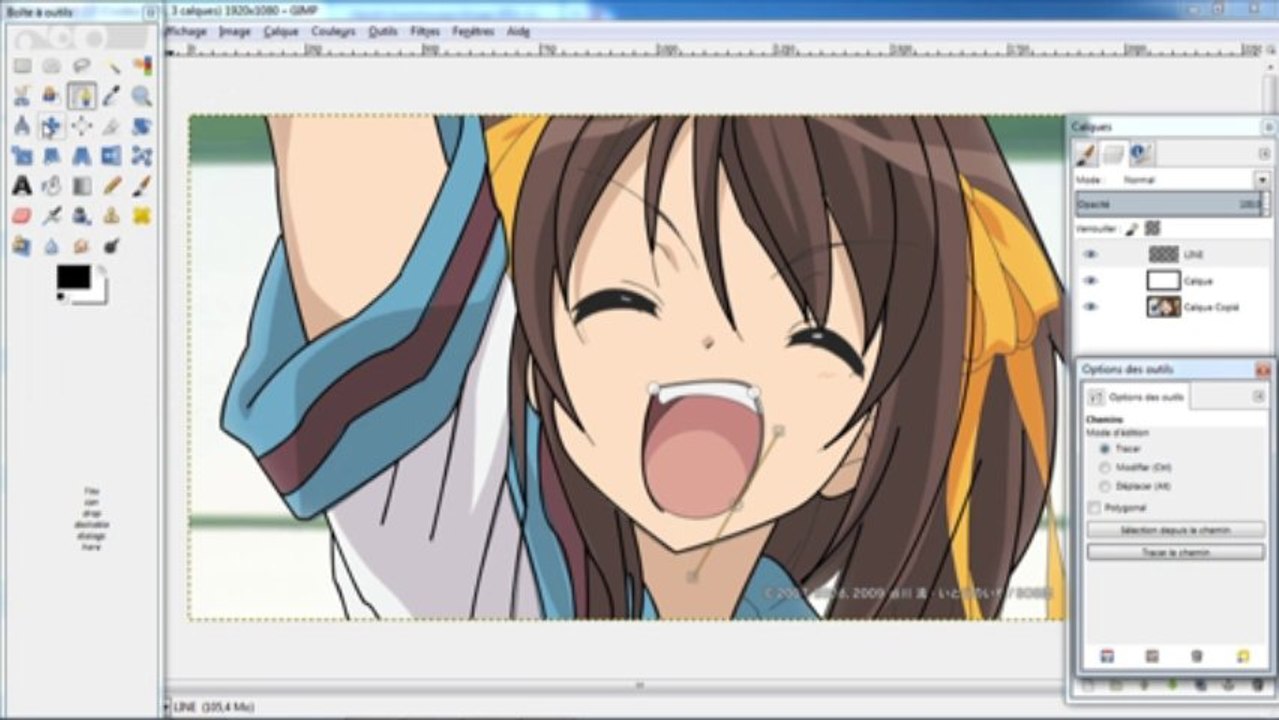Select the Dodge/Burn tool
The image size is (1279, 720).
click(112, 246)
